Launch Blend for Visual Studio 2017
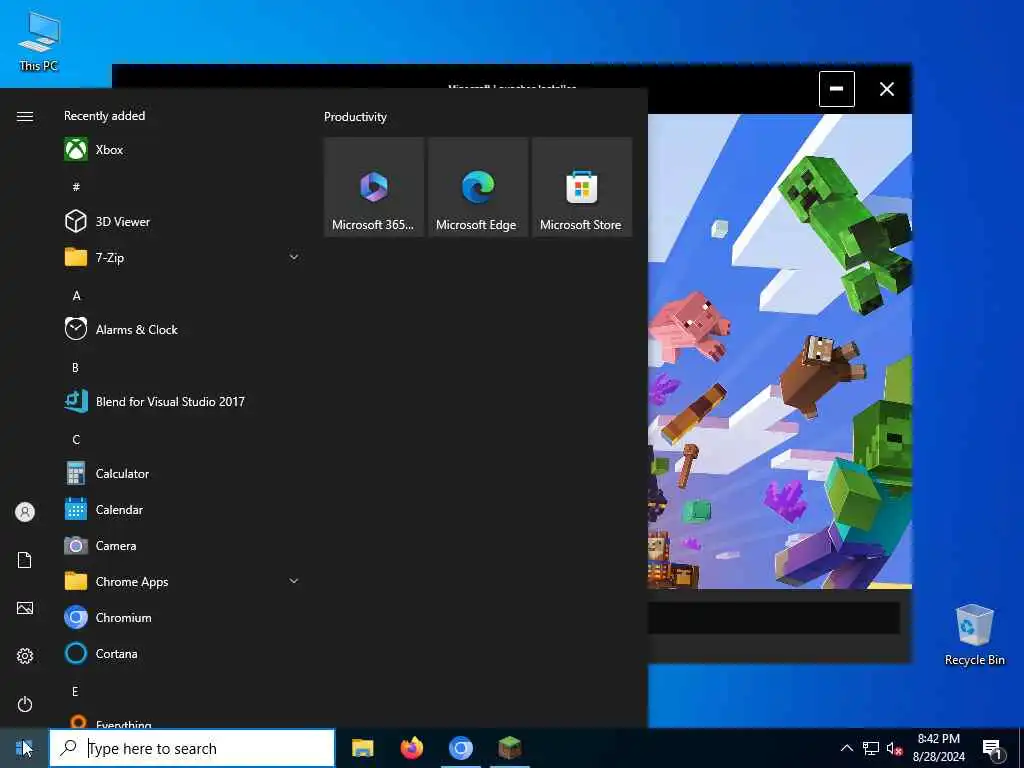This screenshot has width=1024, height=768. tap(182, 402)
